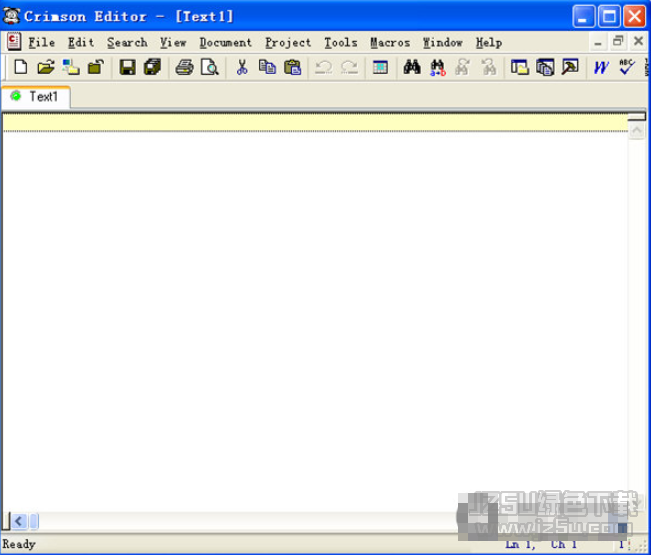The image size is (651, 555).
Task: Click the vertical scrollbar up arrow
Action: pos(636,131)
